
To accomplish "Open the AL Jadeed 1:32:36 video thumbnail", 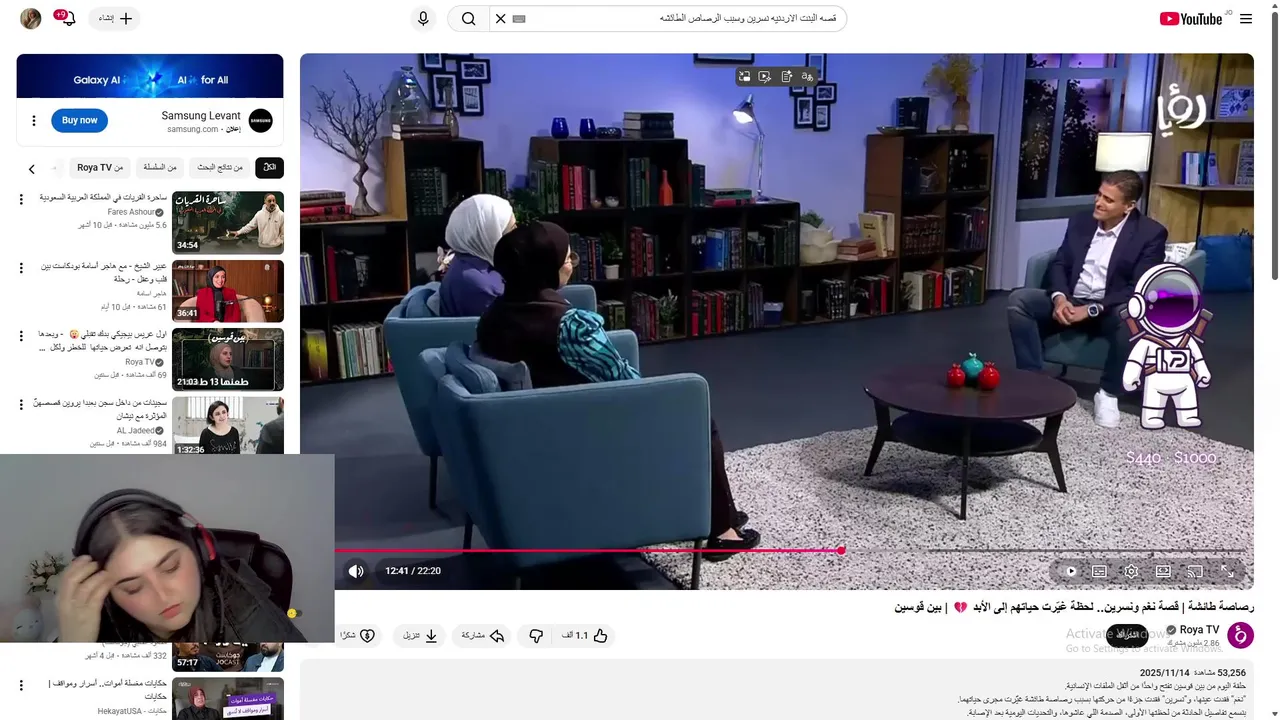I will [x=228, y=426].
